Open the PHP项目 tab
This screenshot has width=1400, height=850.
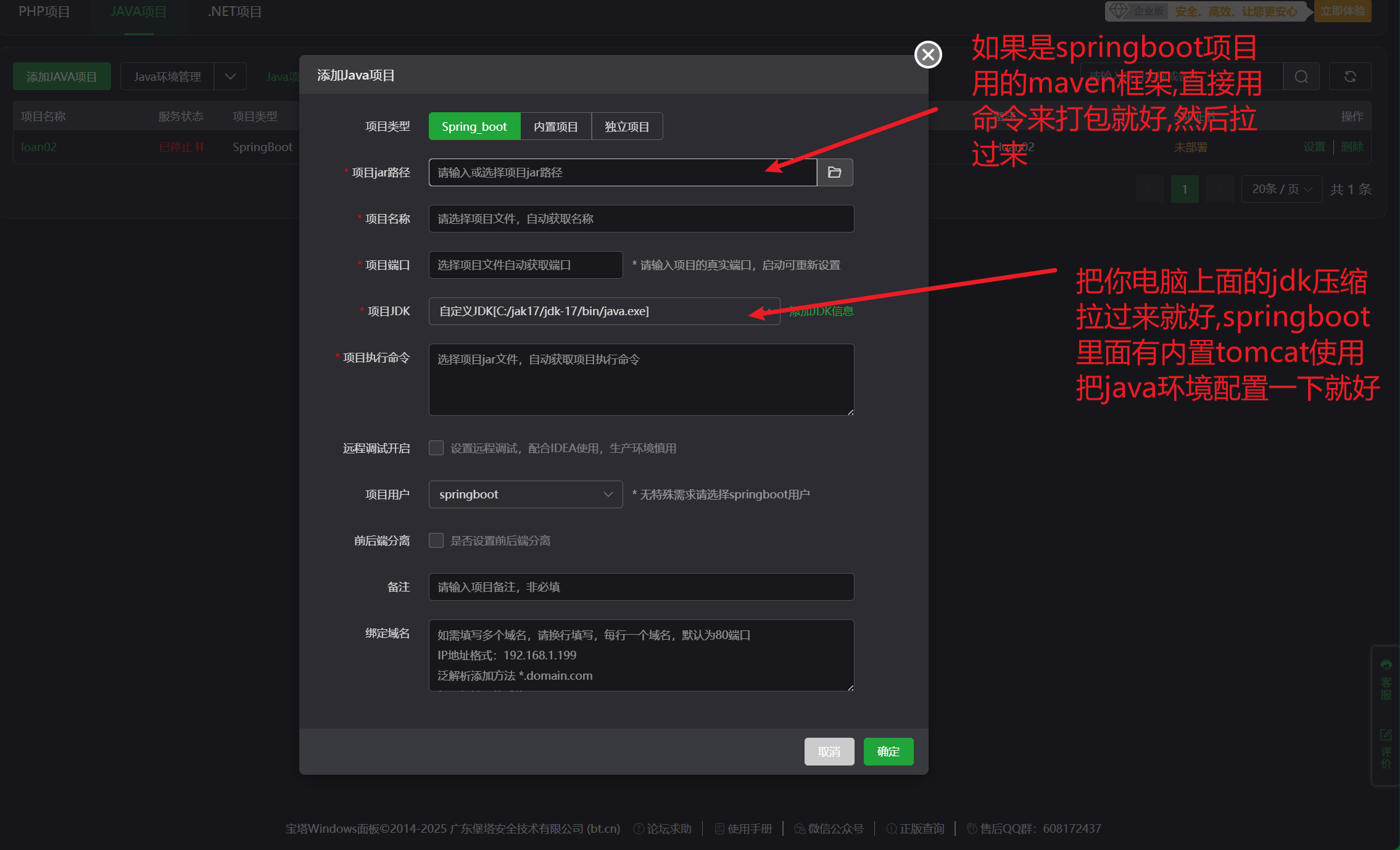44,12
